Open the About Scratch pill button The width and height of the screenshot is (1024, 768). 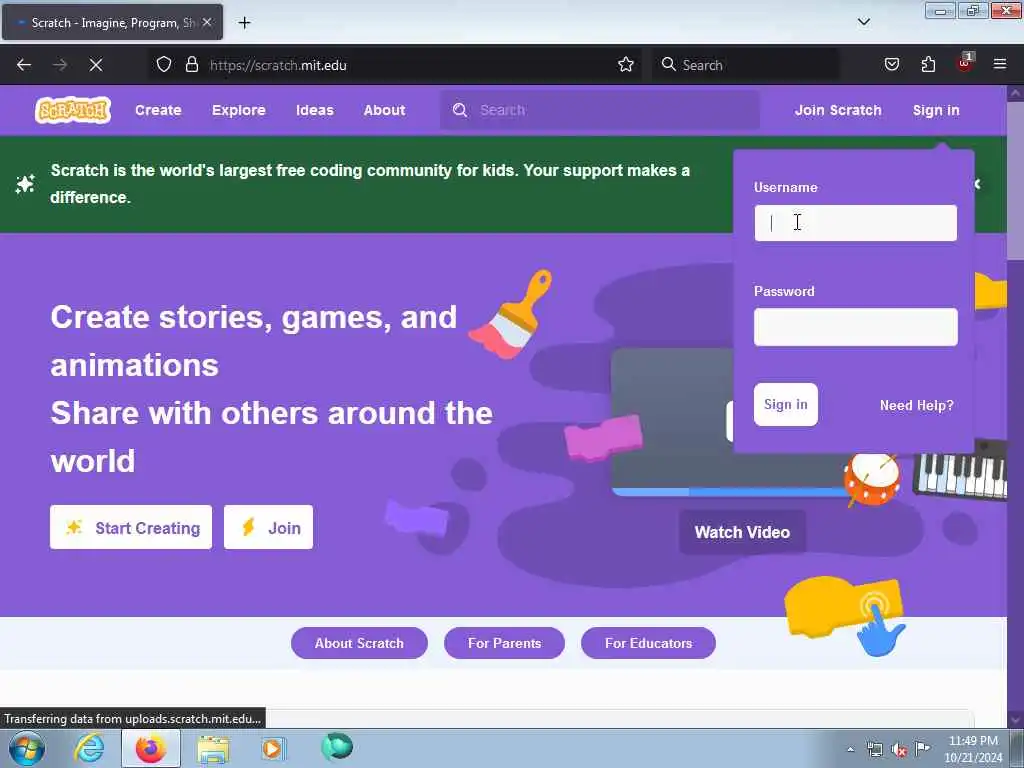click(359, 643)
